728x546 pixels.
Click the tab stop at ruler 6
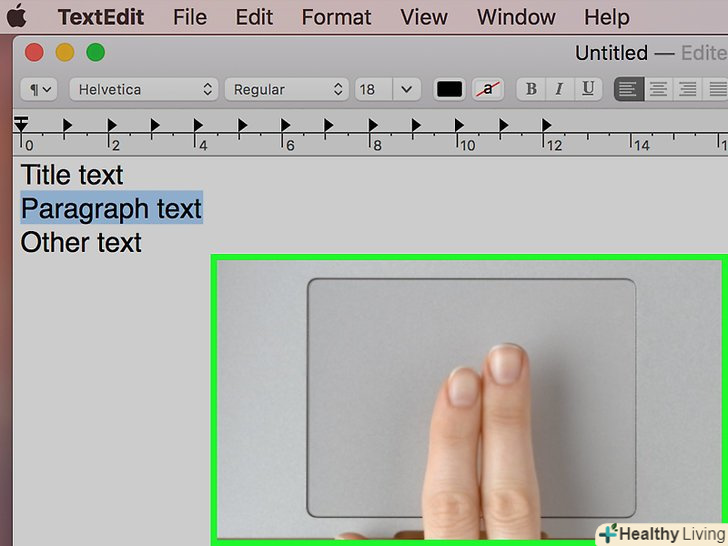[285, 125]
